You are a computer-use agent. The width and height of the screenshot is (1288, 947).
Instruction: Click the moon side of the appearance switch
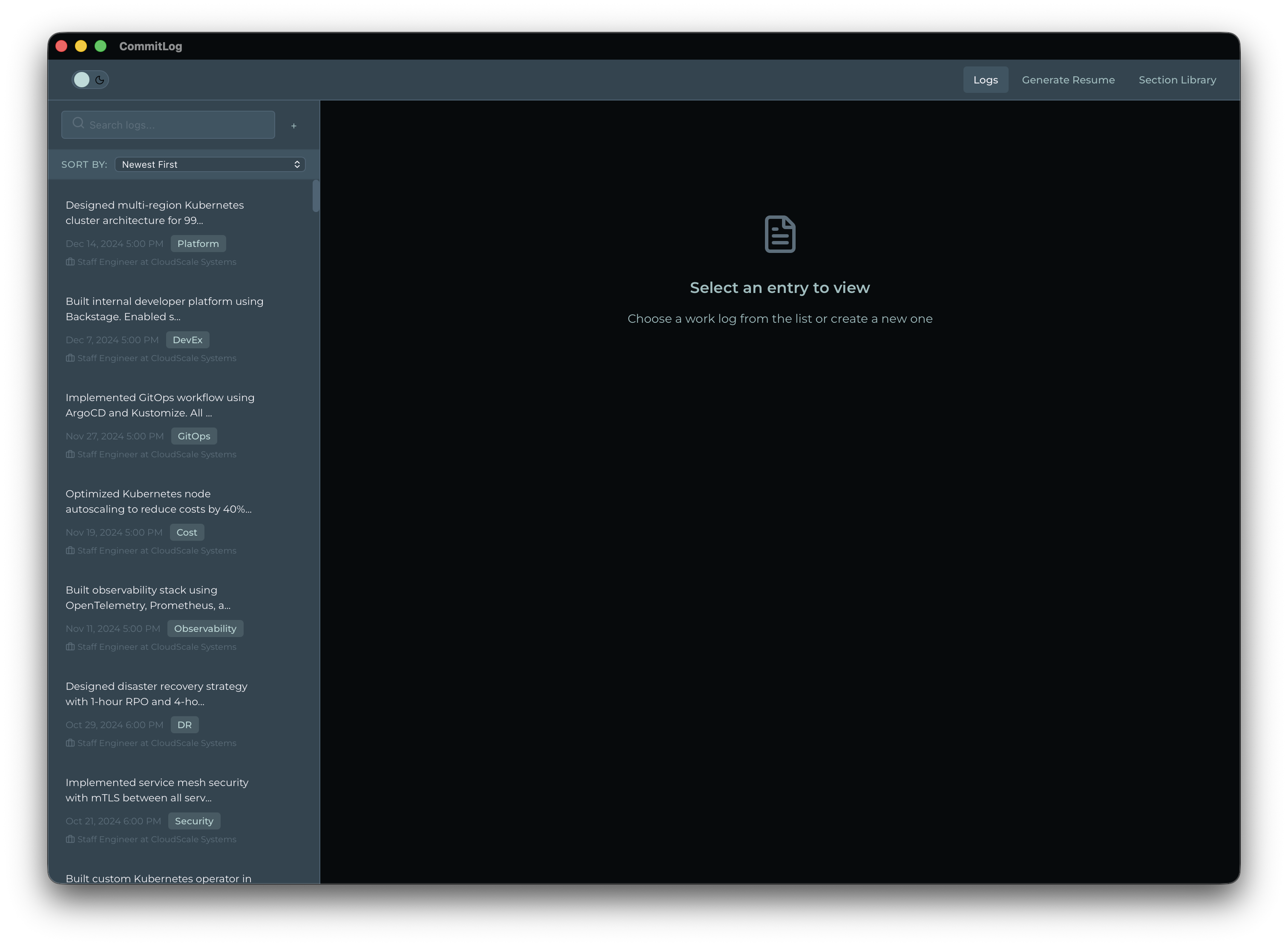point(101,80)
